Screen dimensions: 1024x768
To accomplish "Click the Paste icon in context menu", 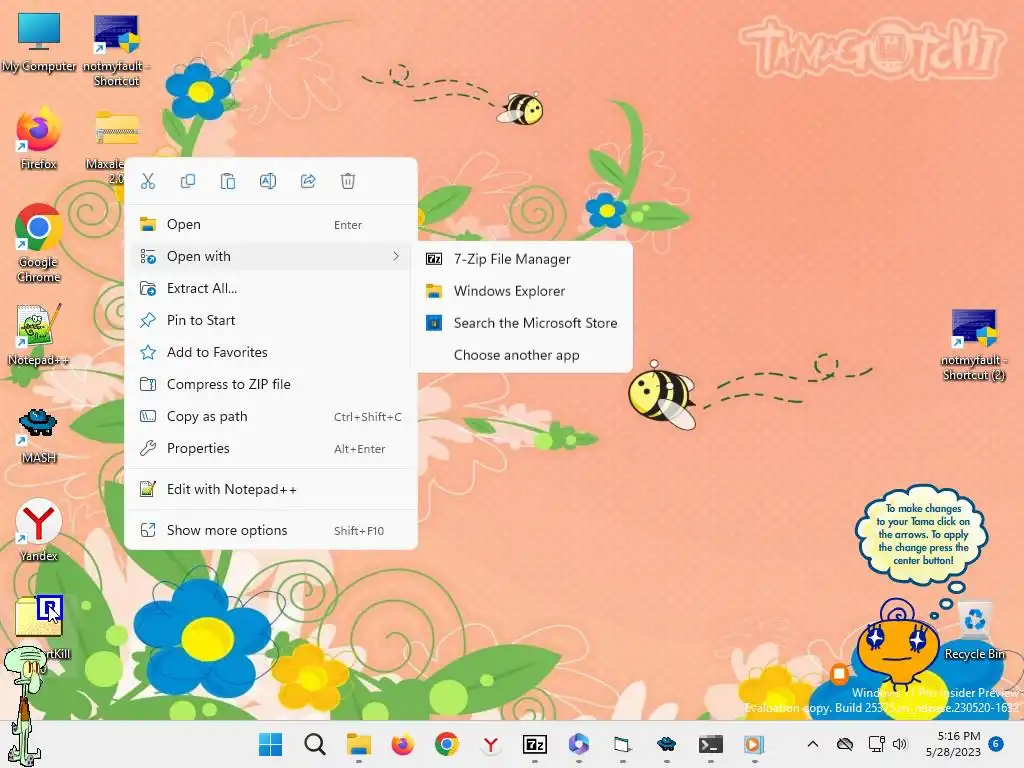I will 227,181.
